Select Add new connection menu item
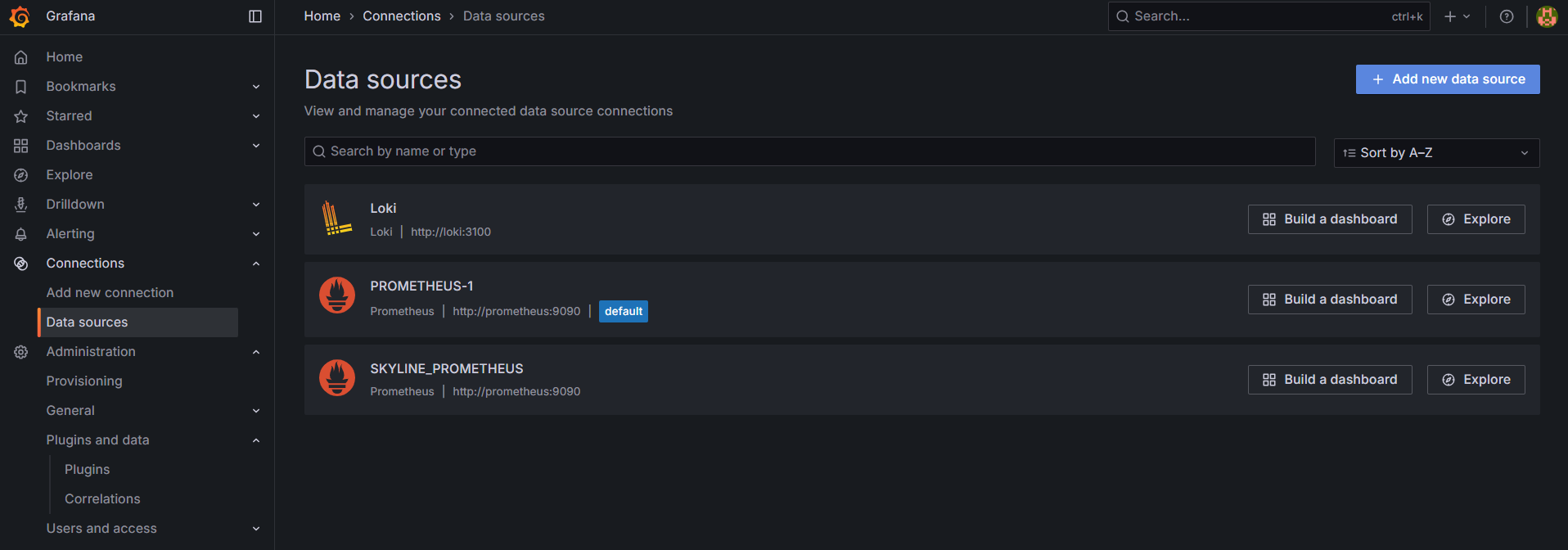The width and height of the screenshot is (1568, 550). click(x=110, y=293)
